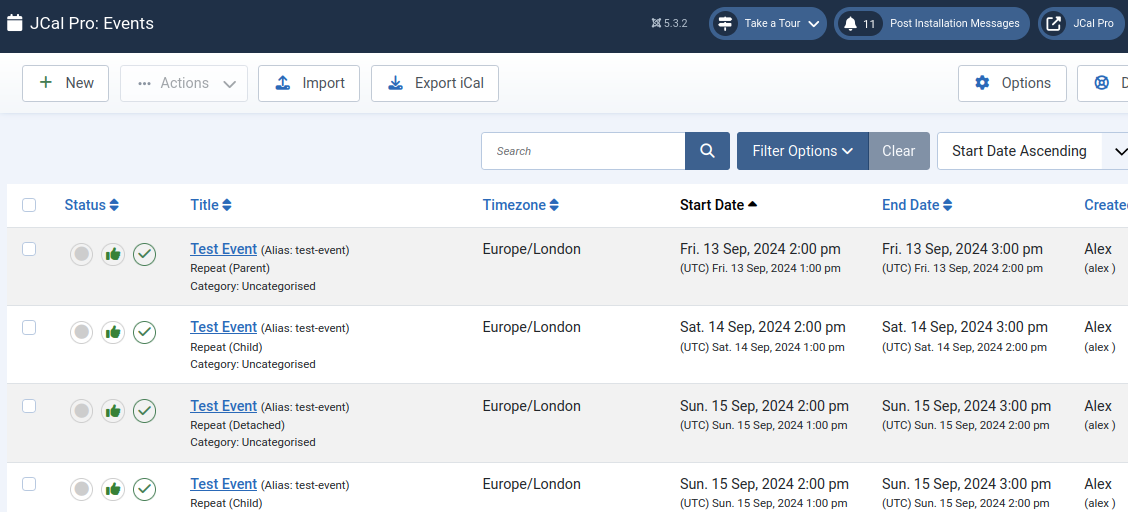
Task: Open the Start Date Ascending sort dropdown
Action: click(1032, 151)
